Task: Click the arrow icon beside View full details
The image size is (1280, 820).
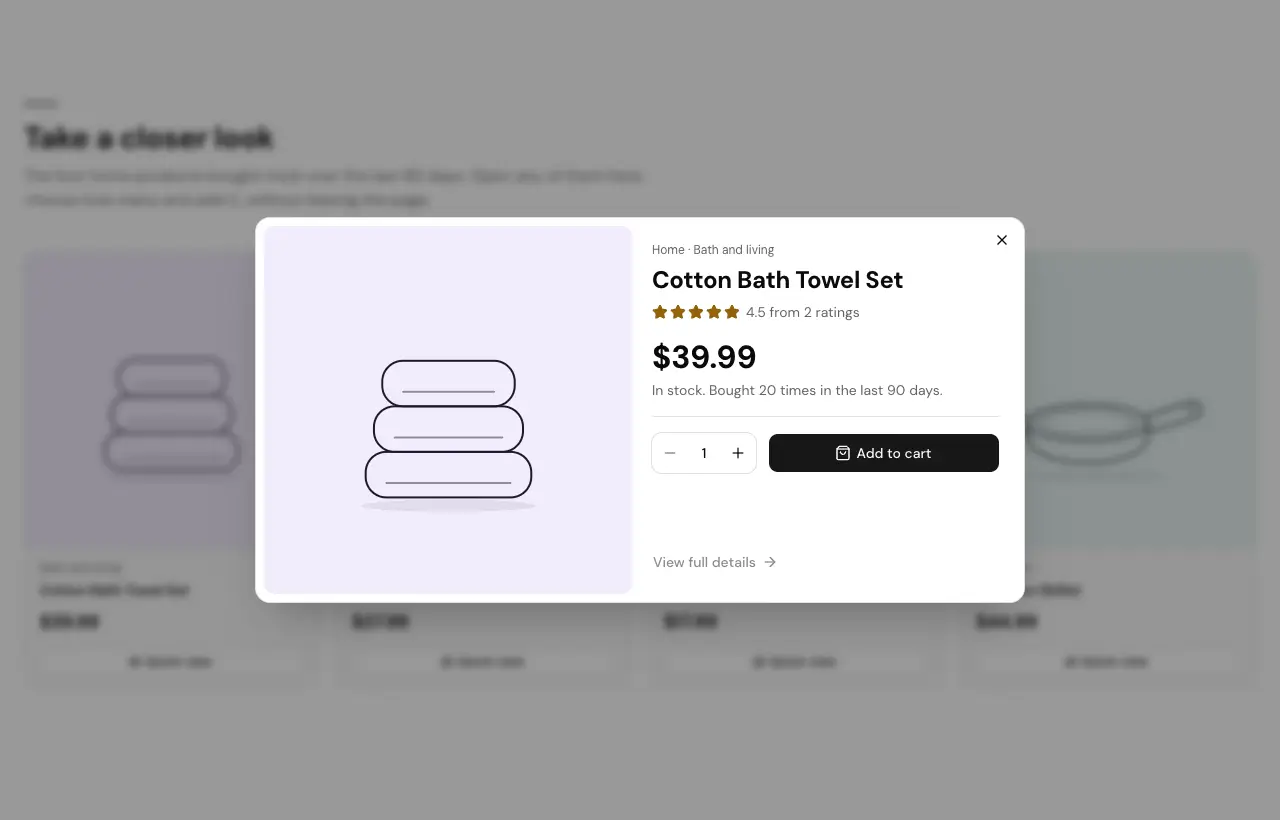Action: pos(770,562)
